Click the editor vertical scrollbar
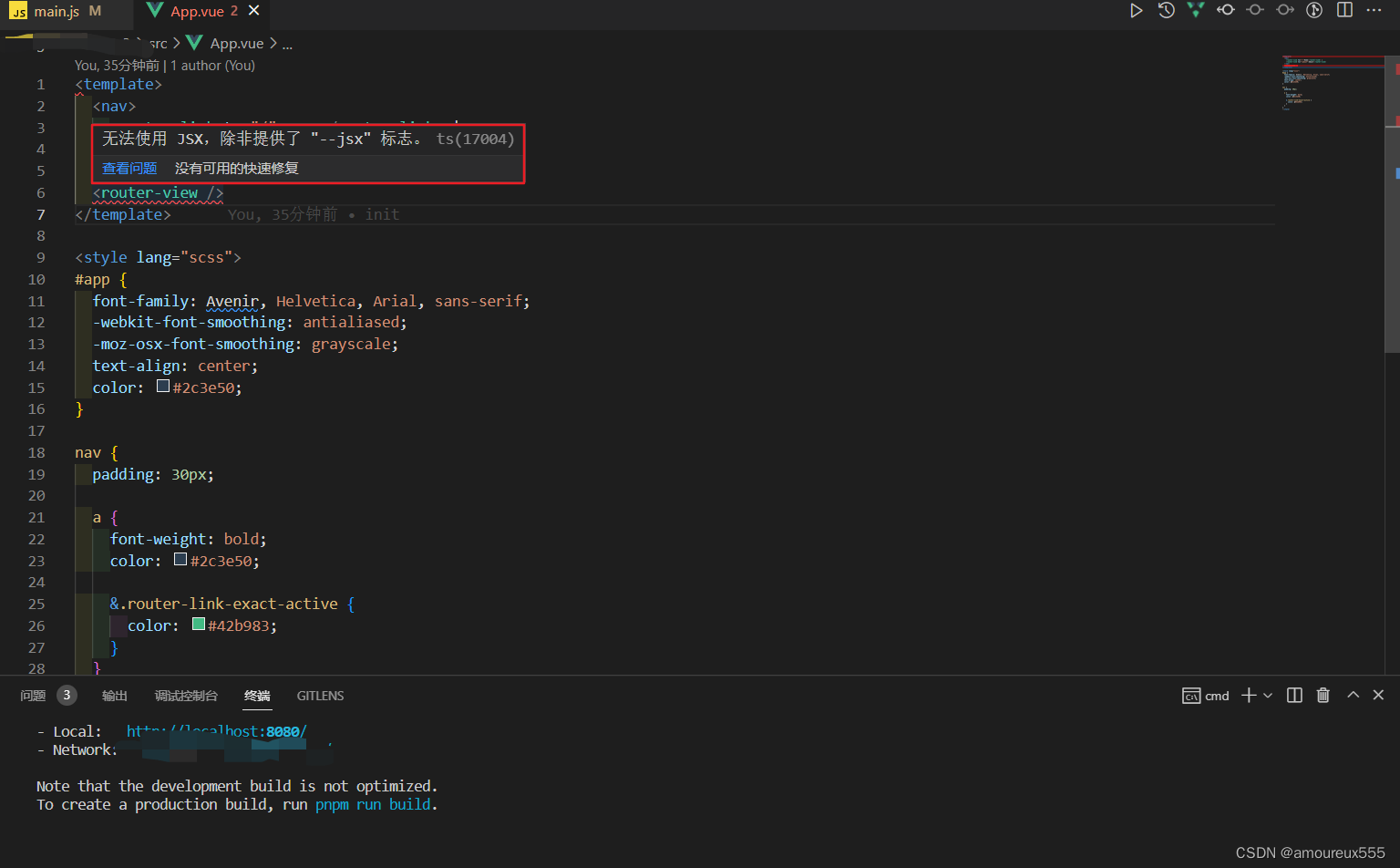The height and width of the screenshot is (868, 1400). point(1392,205)
